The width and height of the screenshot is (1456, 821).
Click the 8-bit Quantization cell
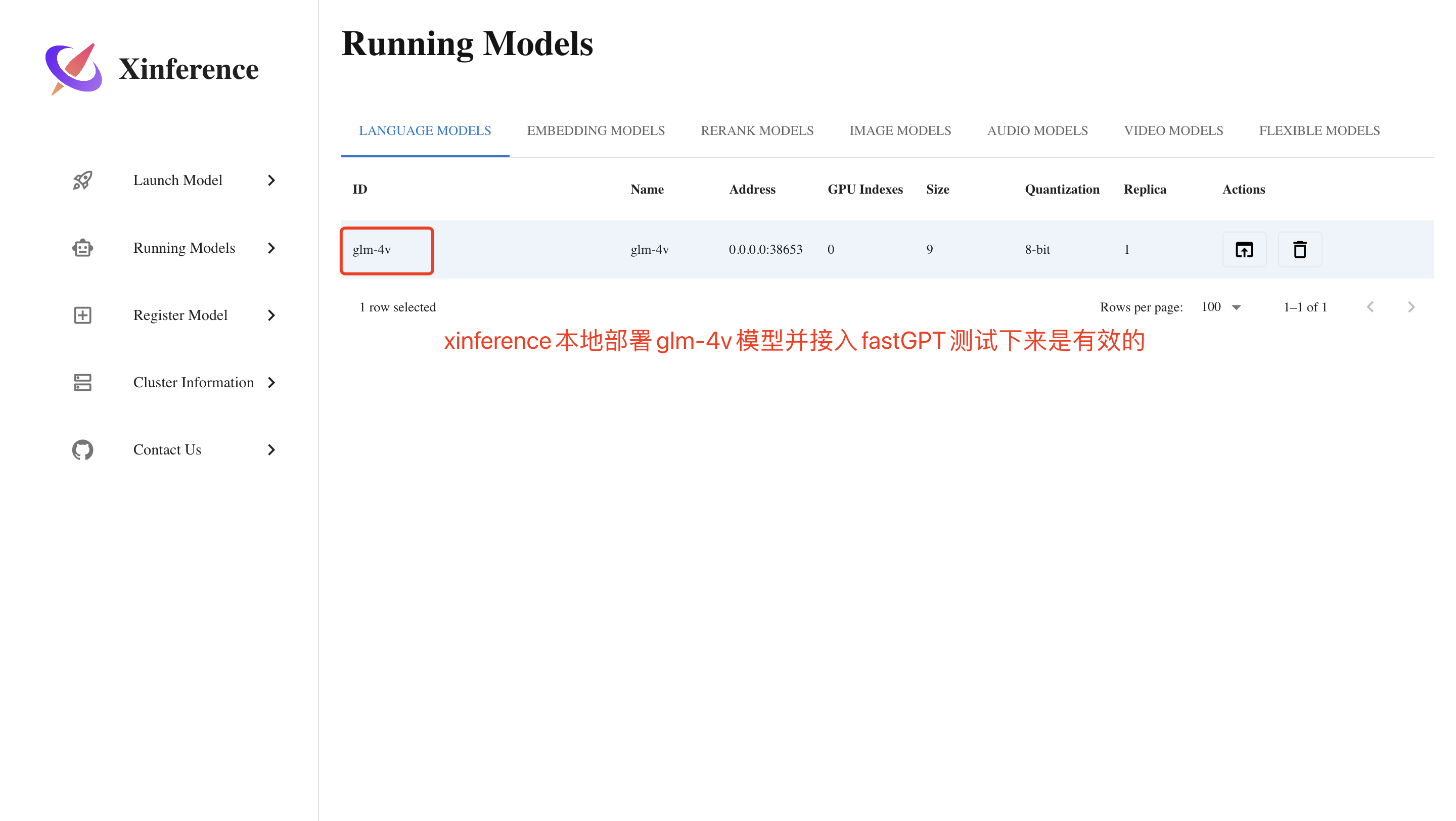(x=1038, y=249)
